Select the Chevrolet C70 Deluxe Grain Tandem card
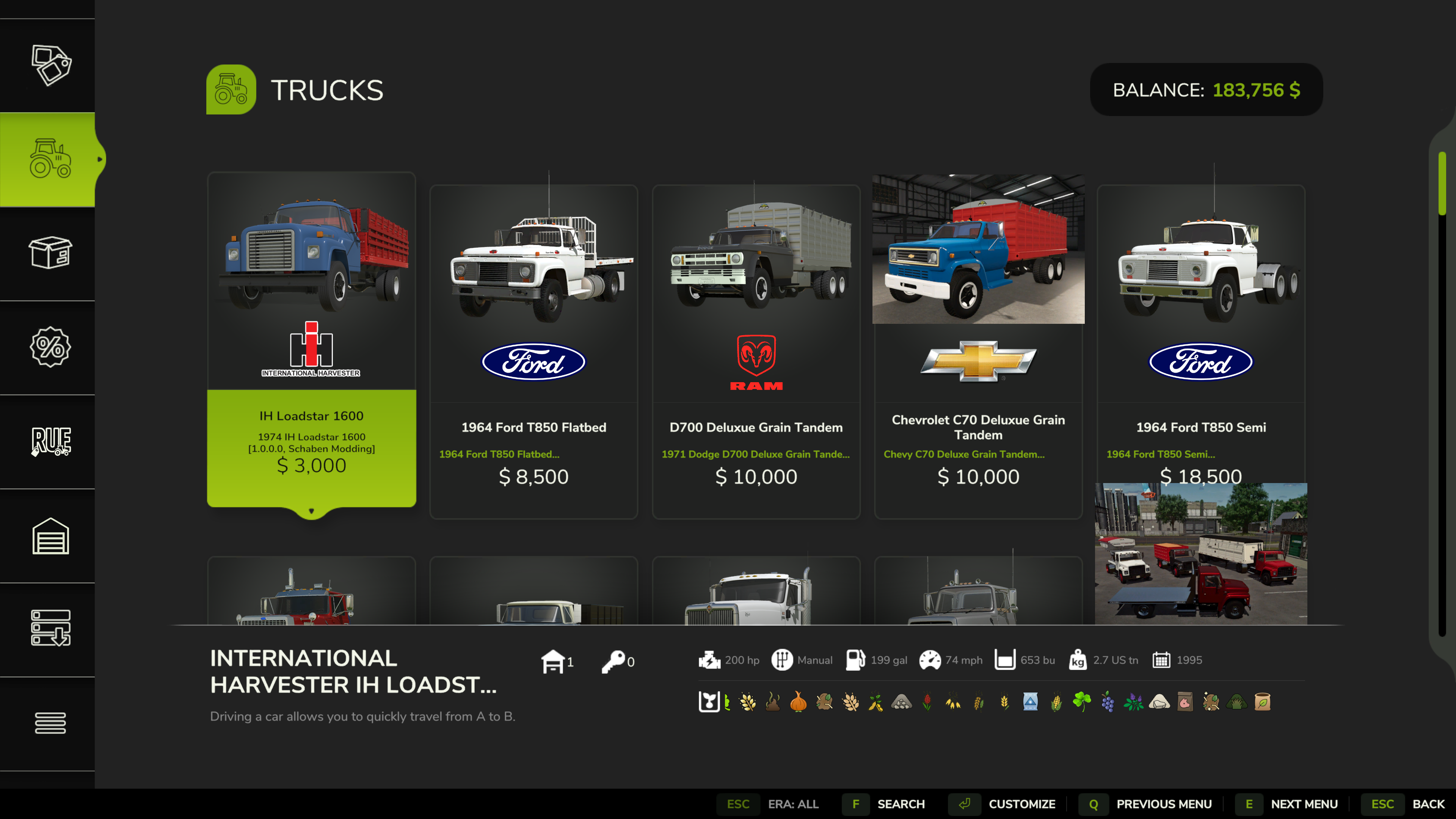Screen dimensions: 1456x819 click(x=978, y=347)
